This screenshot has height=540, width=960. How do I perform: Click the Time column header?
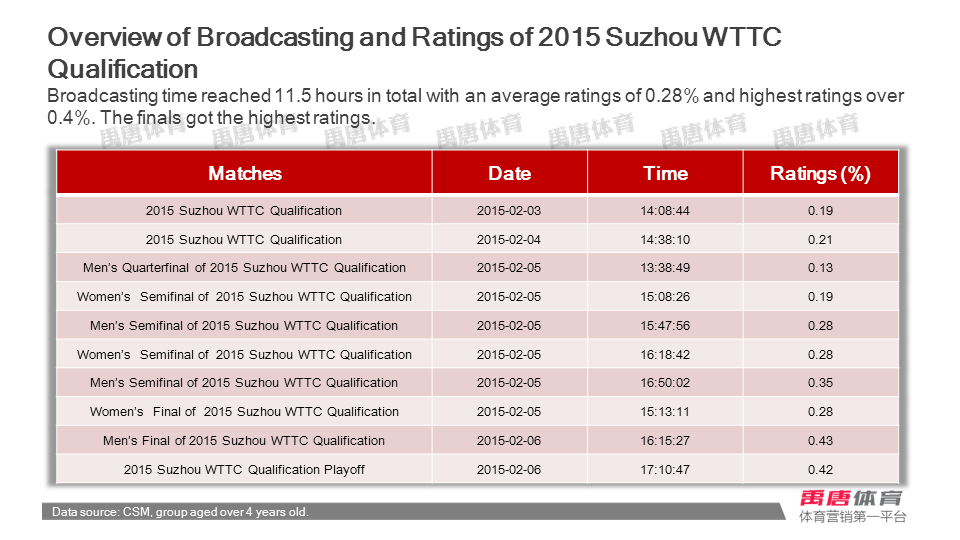tap(665, 173)
